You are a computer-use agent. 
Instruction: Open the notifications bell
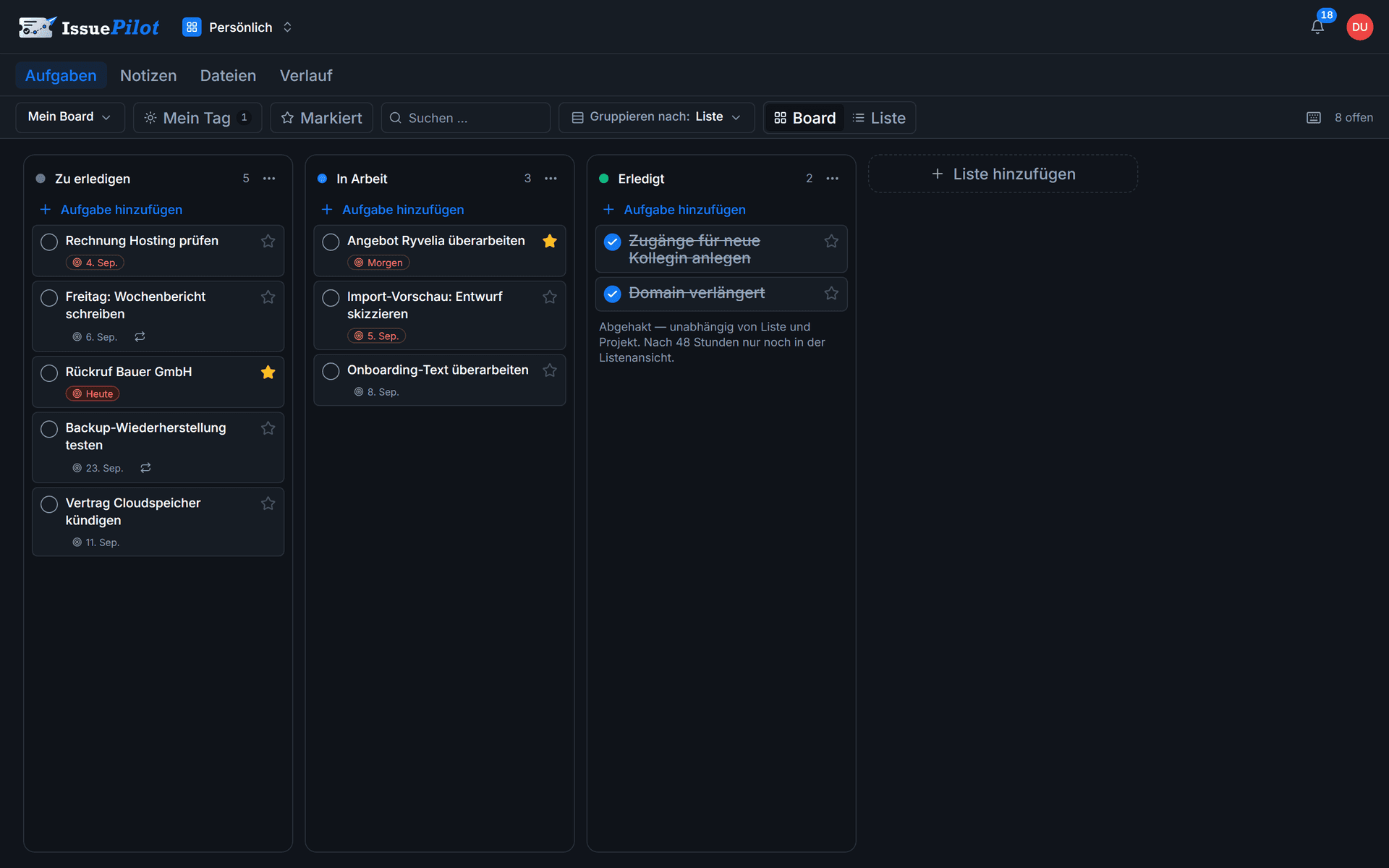1317,27
